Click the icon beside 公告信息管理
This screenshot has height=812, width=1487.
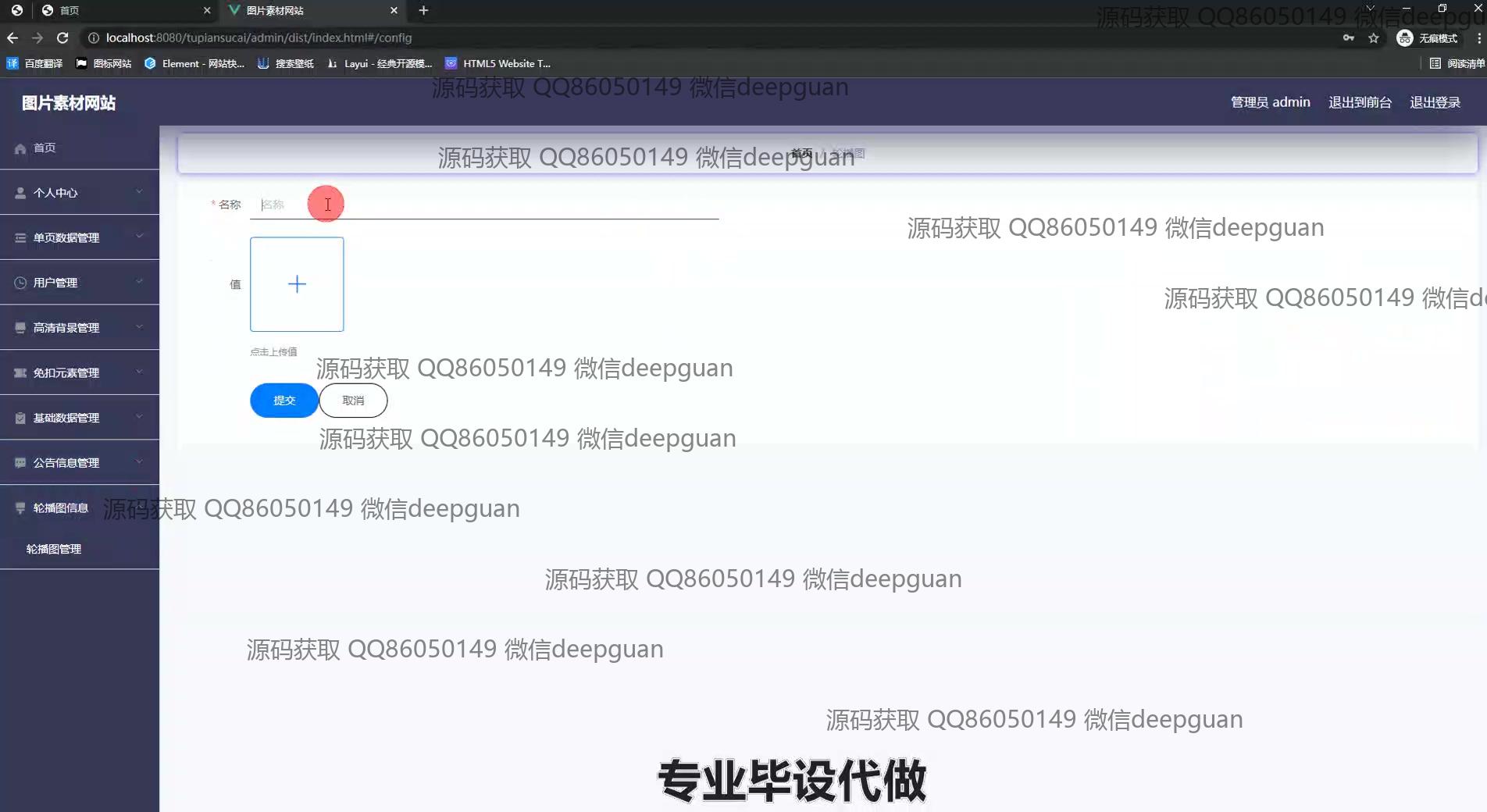click(20, 463)
